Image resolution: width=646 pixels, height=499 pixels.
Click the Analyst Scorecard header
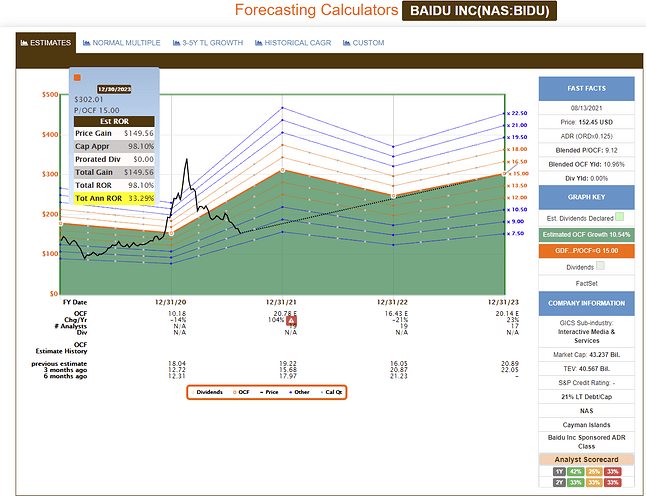point(586,459)
